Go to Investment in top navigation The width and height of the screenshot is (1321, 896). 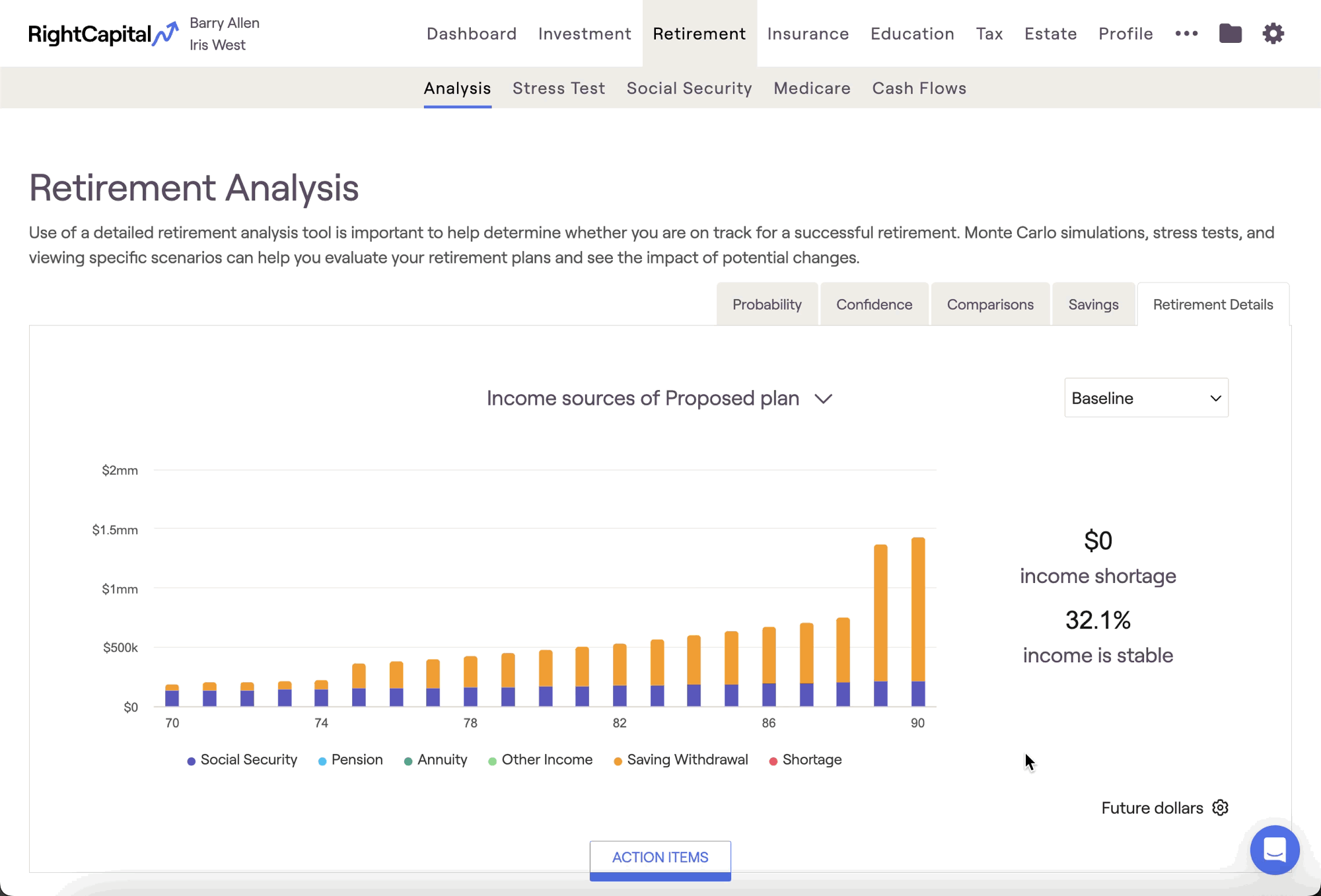pyautogui.click(x=585, y=34)
